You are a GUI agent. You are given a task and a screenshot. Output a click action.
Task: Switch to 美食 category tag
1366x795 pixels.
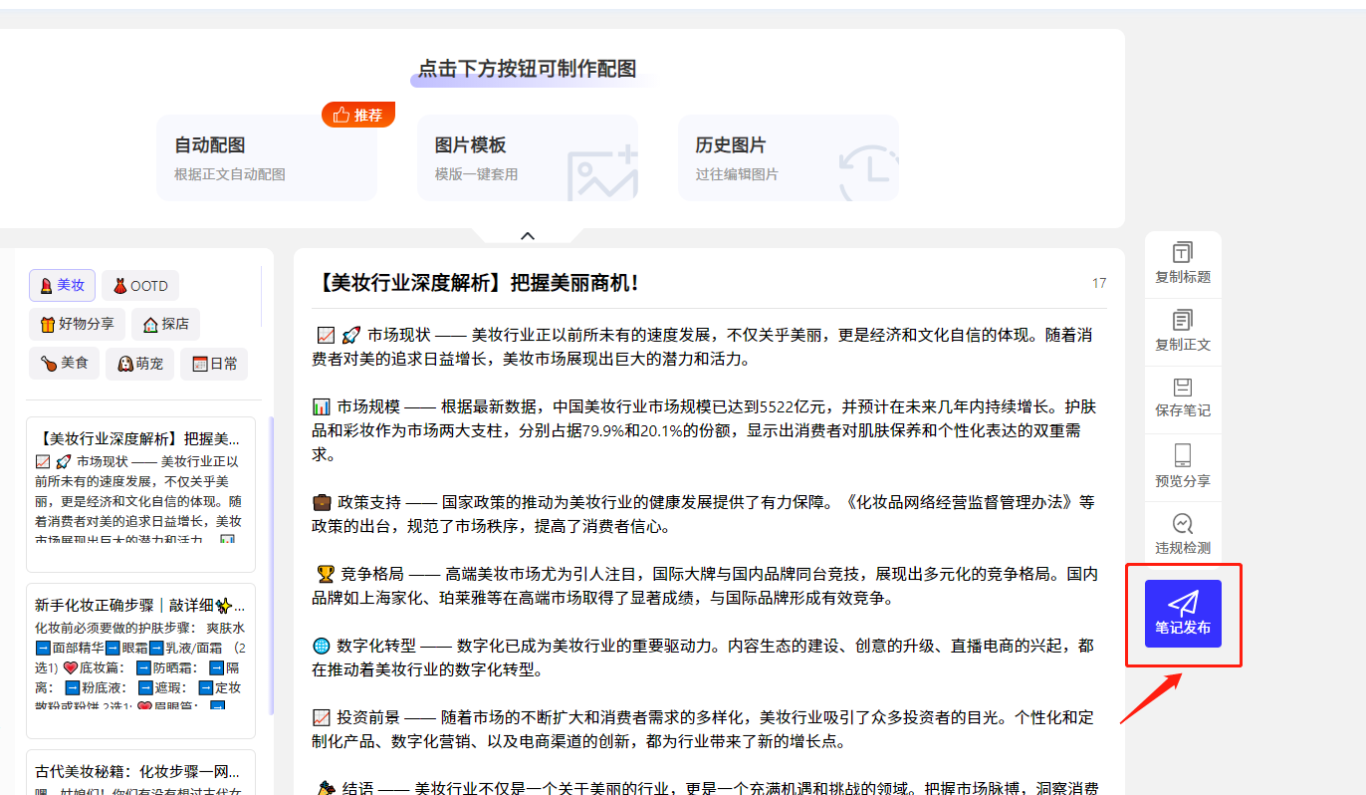pyautogui.click(x=65, y=363)
